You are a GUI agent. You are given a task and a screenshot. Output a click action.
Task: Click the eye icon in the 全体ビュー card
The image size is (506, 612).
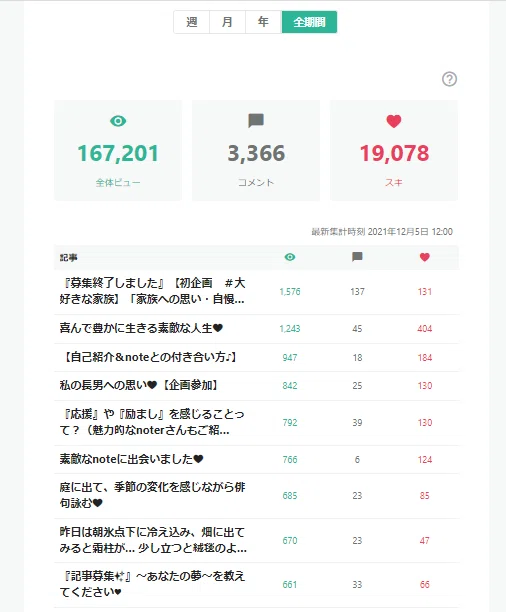(118, 121)
